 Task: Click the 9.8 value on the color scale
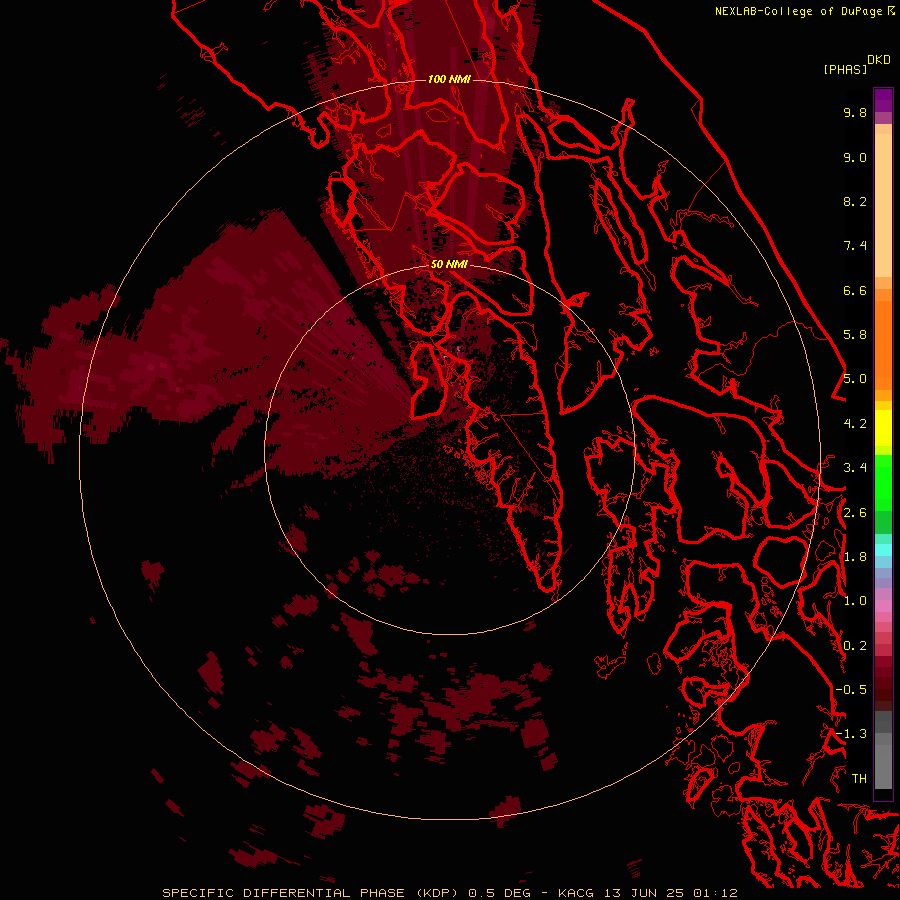pyautogui.click(x=855, y=112)
